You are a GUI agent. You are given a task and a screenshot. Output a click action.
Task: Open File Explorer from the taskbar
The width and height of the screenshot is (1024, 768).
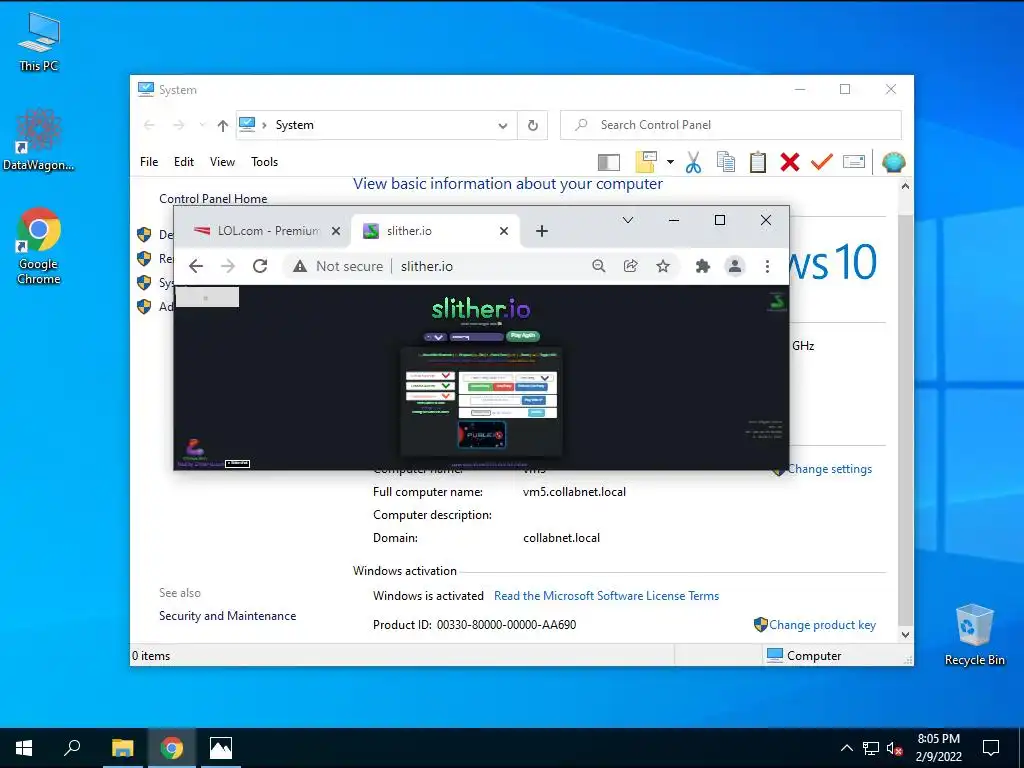tap(122, 748)
